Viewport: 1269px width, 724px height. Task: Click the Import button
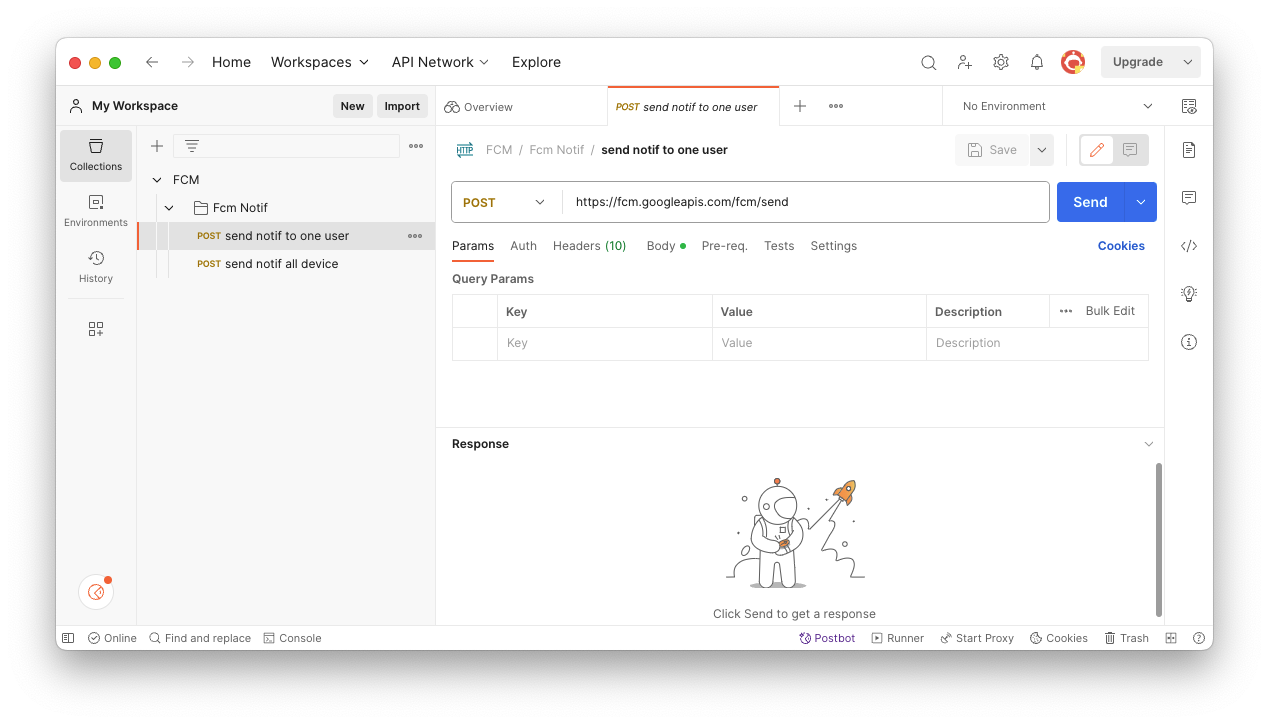pos(402,106)
